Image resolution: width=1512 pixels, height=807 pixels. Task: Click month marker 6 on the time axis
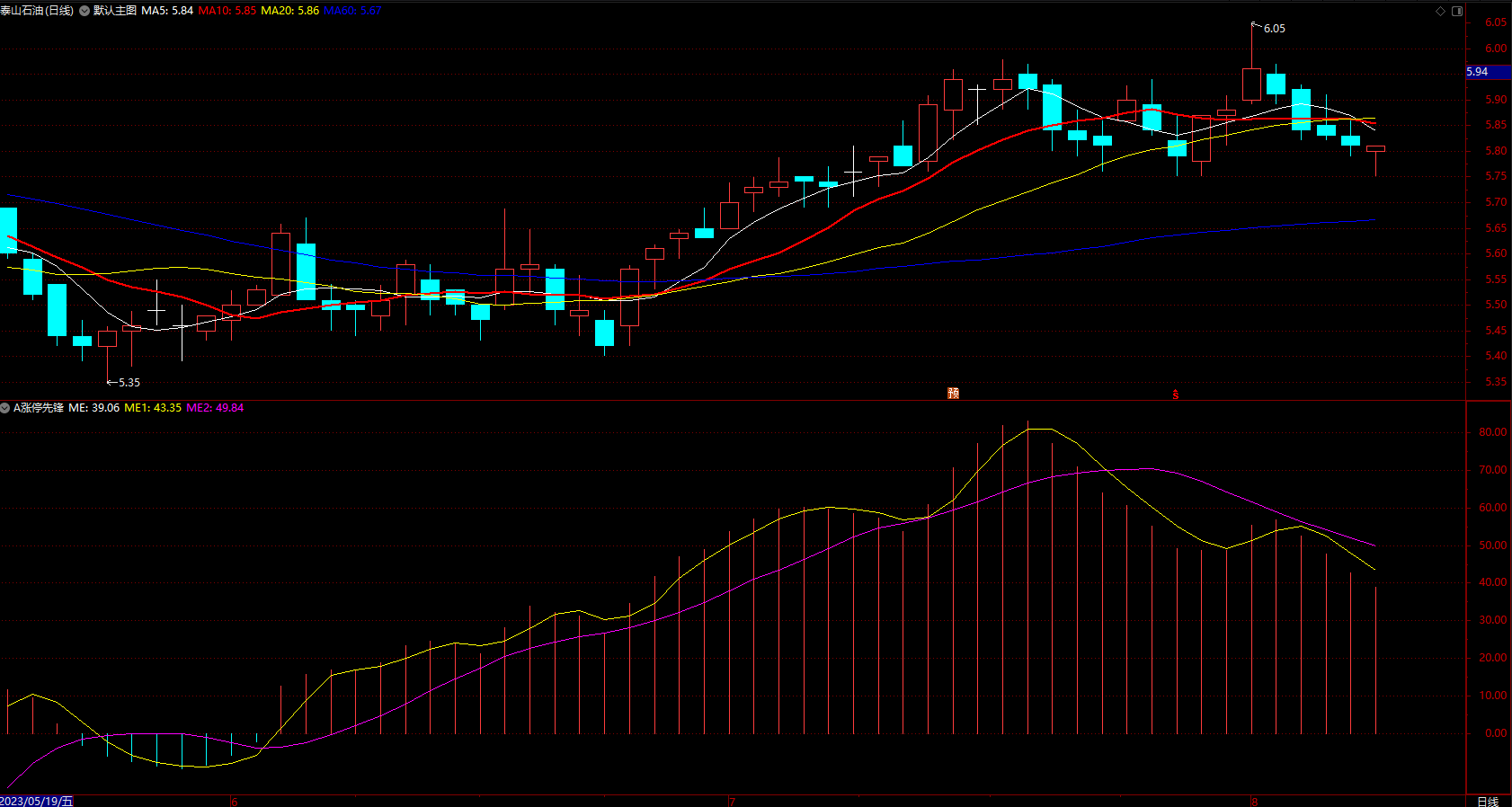(234, 802)
